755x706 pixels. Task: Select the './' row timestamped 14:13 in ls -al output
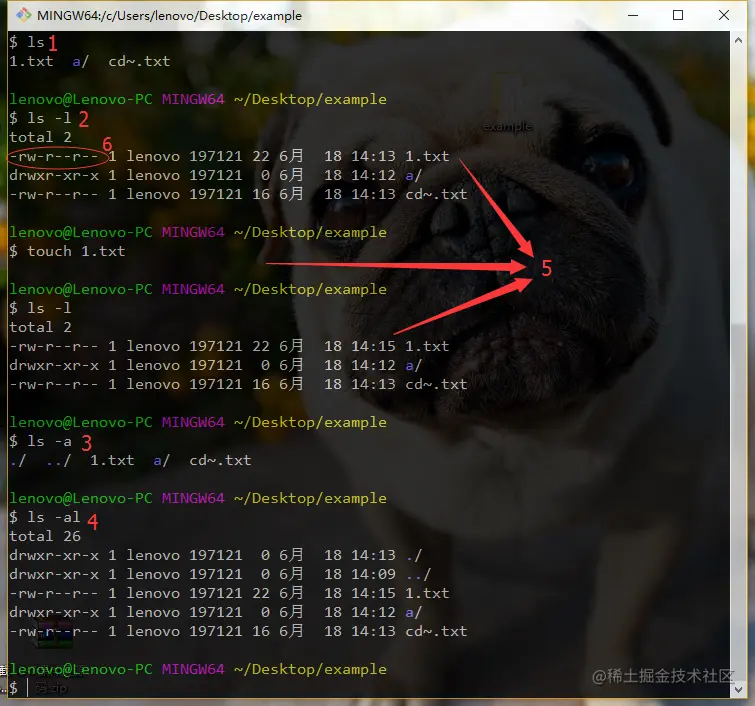click(x=216, y=556)
